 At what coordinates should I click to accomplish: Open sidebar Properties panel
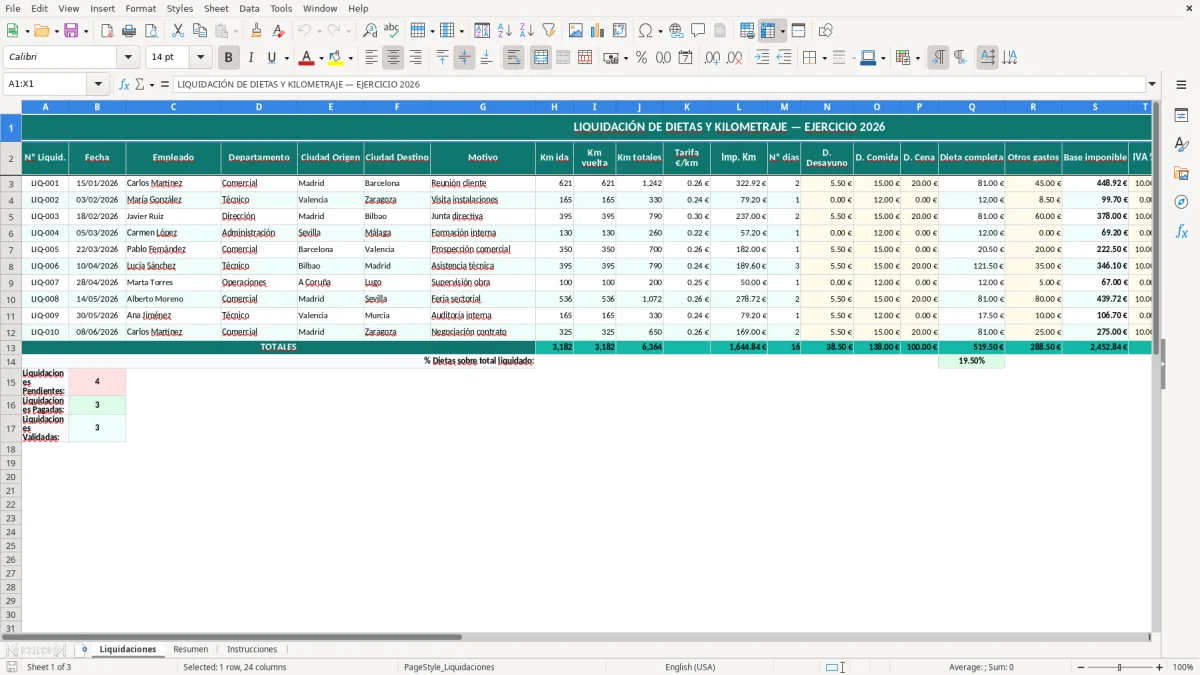click(1181, 116)
